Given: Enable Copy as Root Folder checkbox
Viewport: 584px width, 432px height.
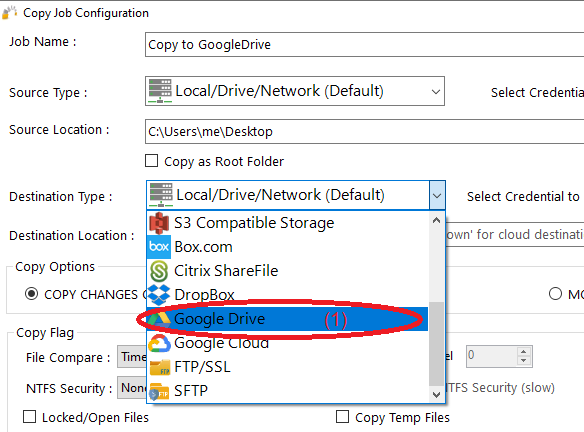Looking at the screenshot, I should click(152, 161).
